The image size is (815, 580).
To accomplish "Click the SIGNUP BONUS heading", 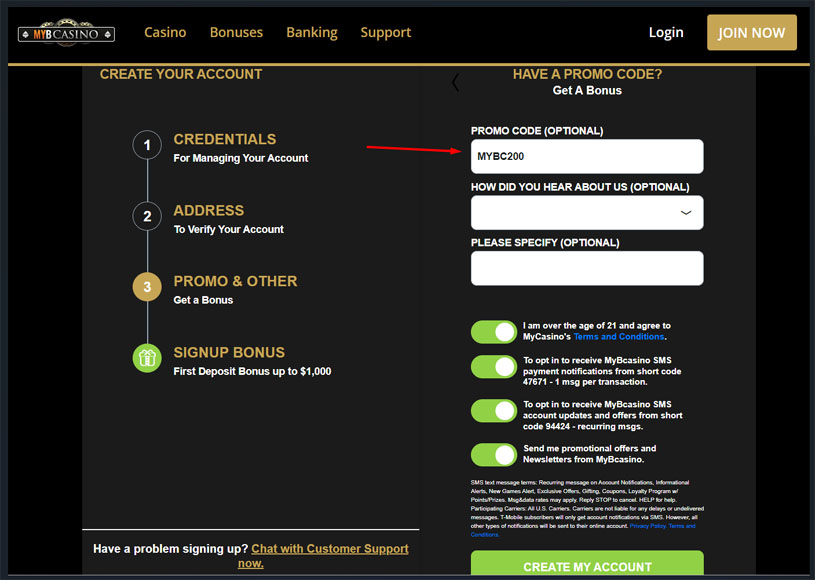I will point(229,352).
